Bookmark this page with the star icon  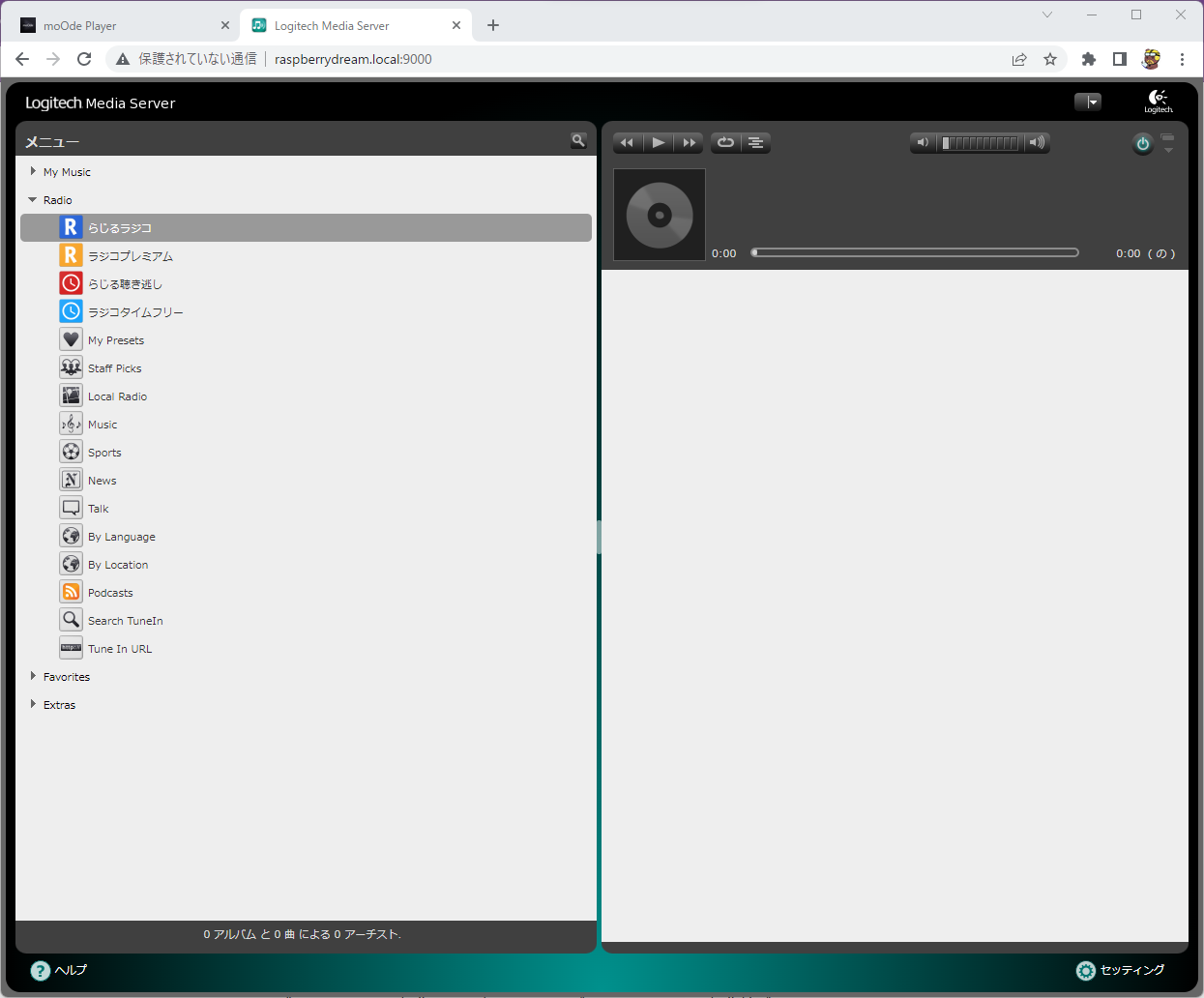1050,59
